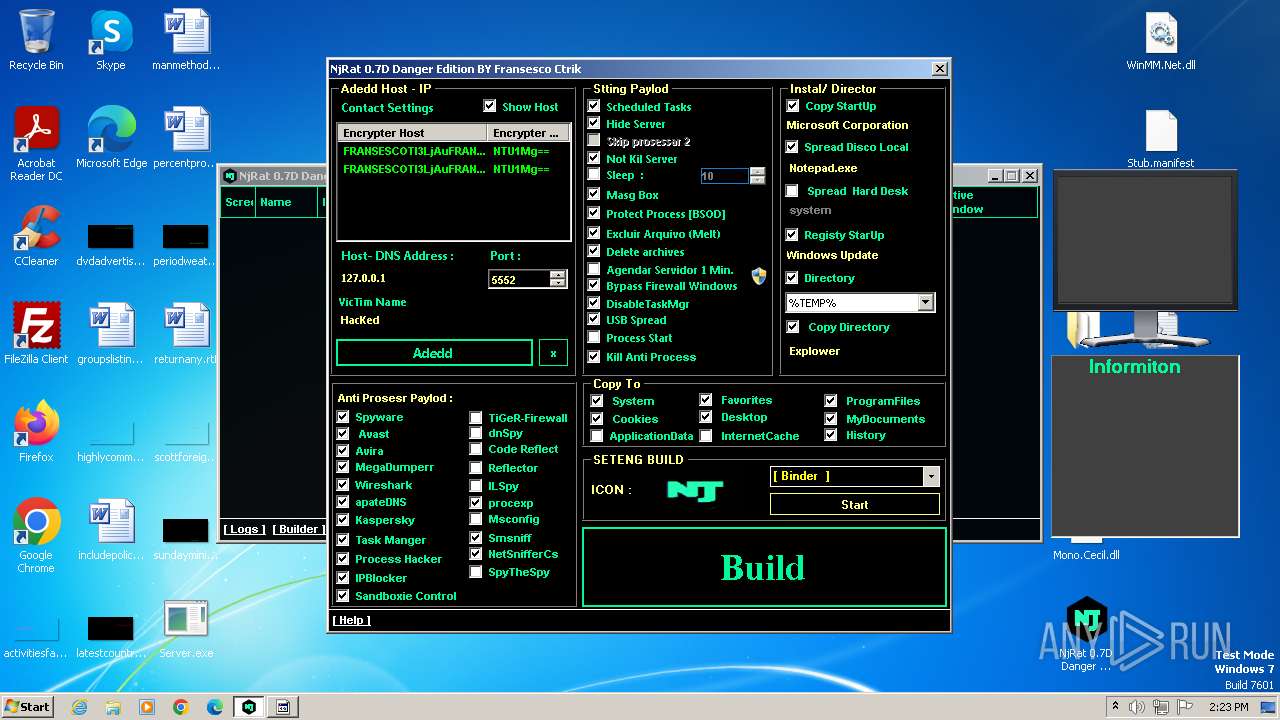
Task: Click the Sleep value field
Action: point(724,176)
